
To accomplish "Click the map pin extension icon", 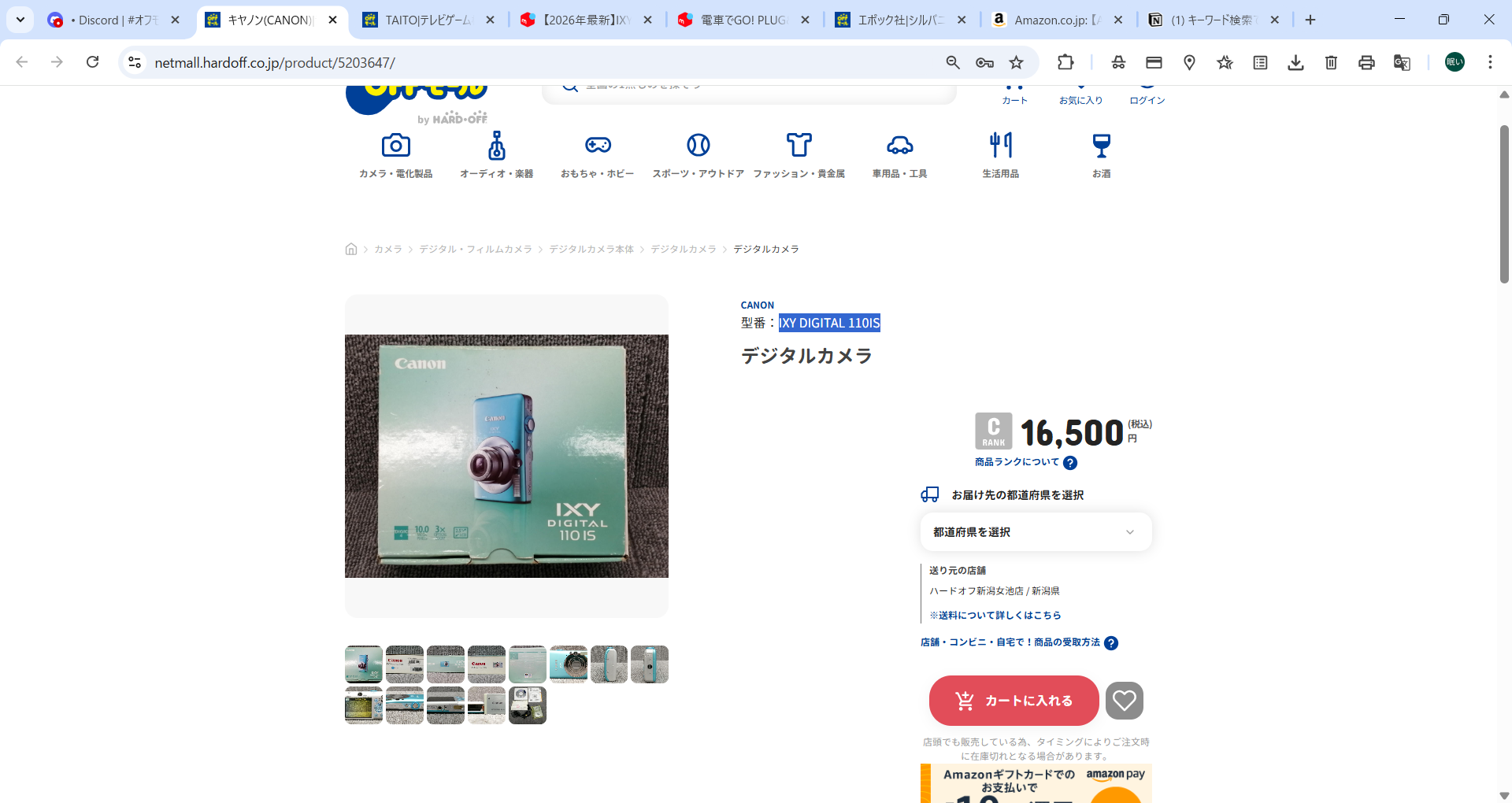I will tap(1189, 62).
